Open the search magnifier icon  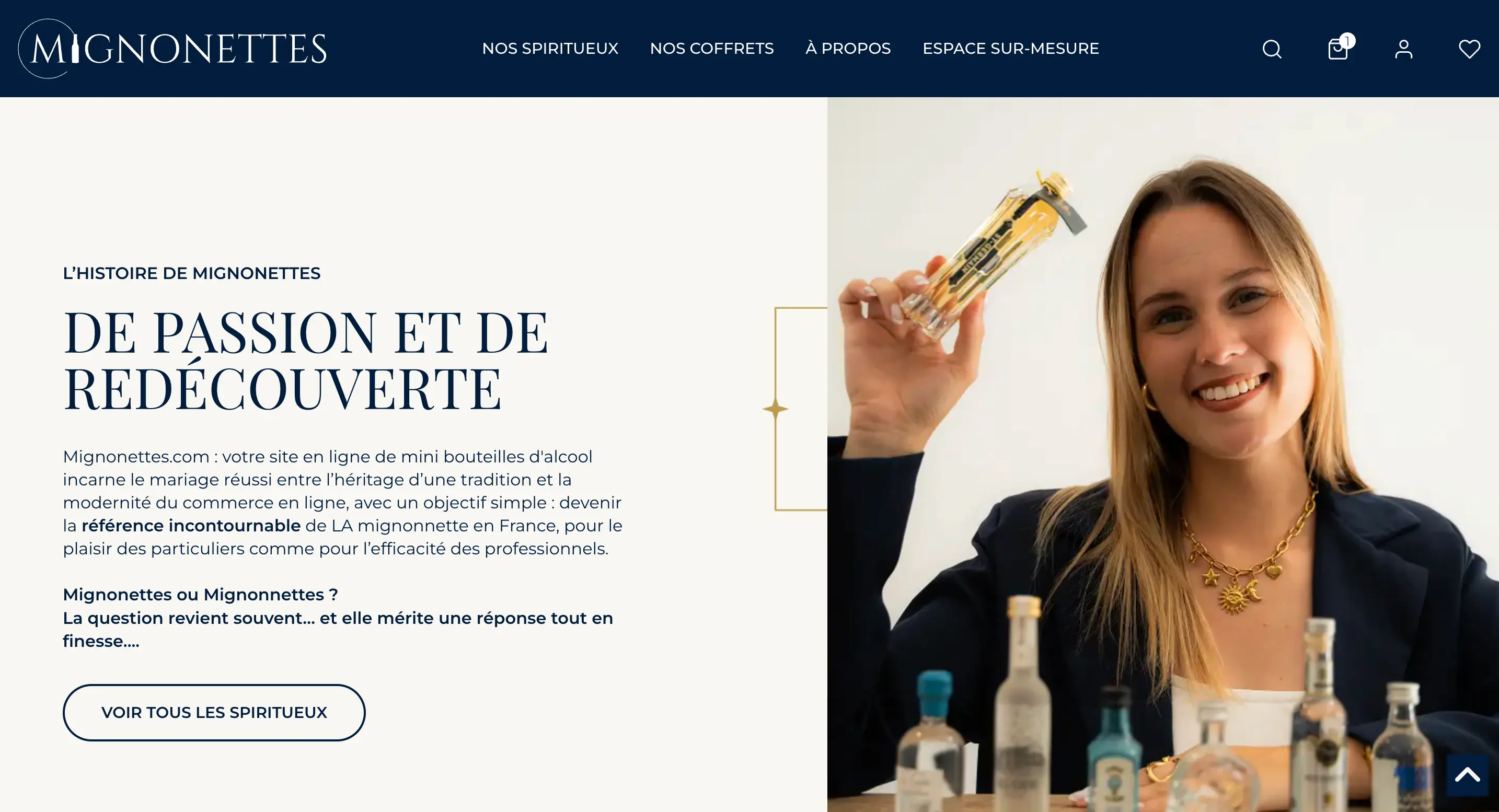(x=1272, y=49)
